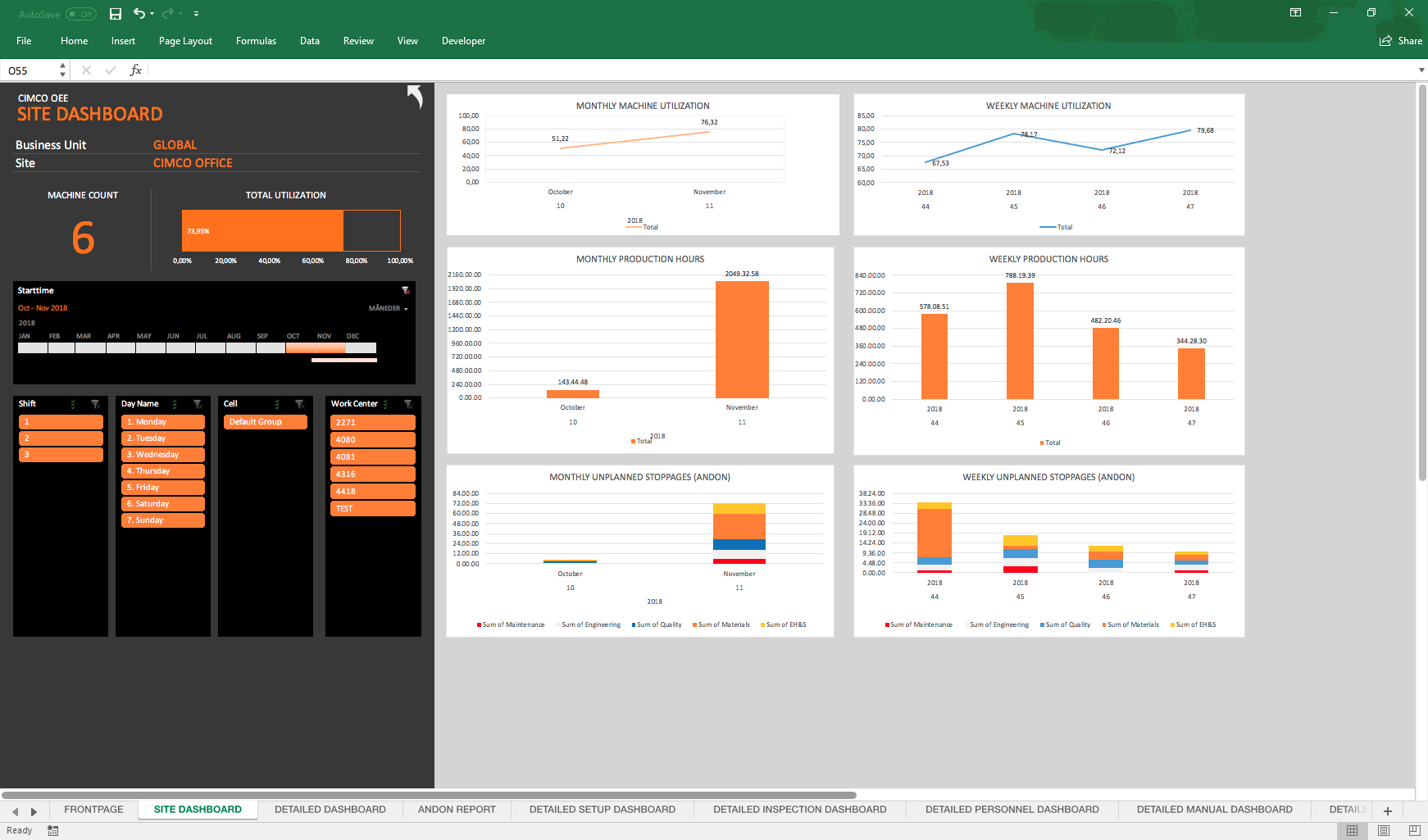Screen dimensions: 1428x840
Task: Open the Undo history dropdown arrow
Action: coord(152,14)
